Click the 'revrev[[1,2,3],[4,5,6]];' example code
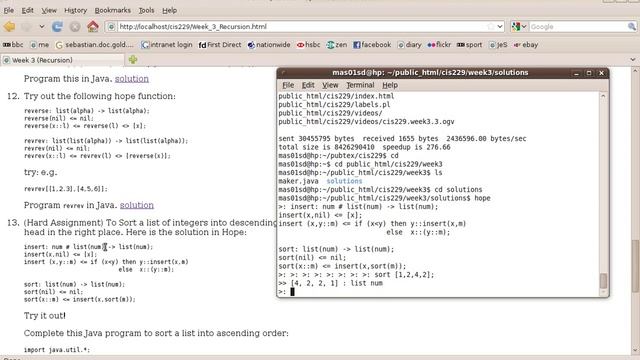This screenshot has height=360, width=640. pyautogui.click(x=66, y=189)
